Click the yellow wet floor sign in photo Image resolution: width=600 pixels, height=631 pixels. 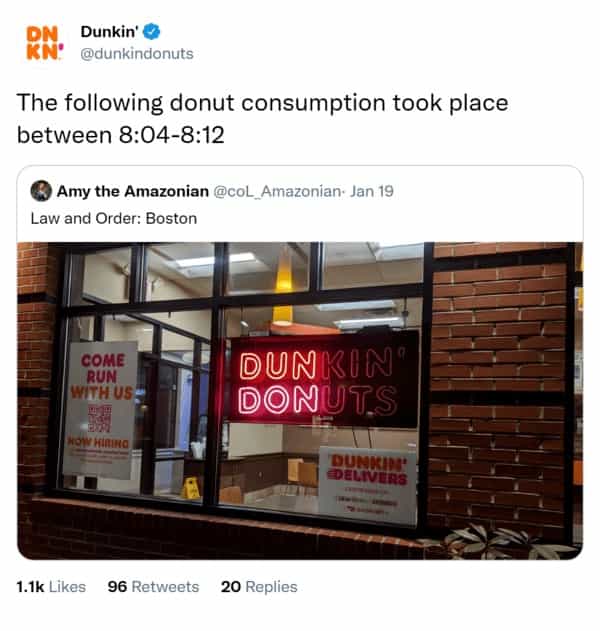click(191, 489)
